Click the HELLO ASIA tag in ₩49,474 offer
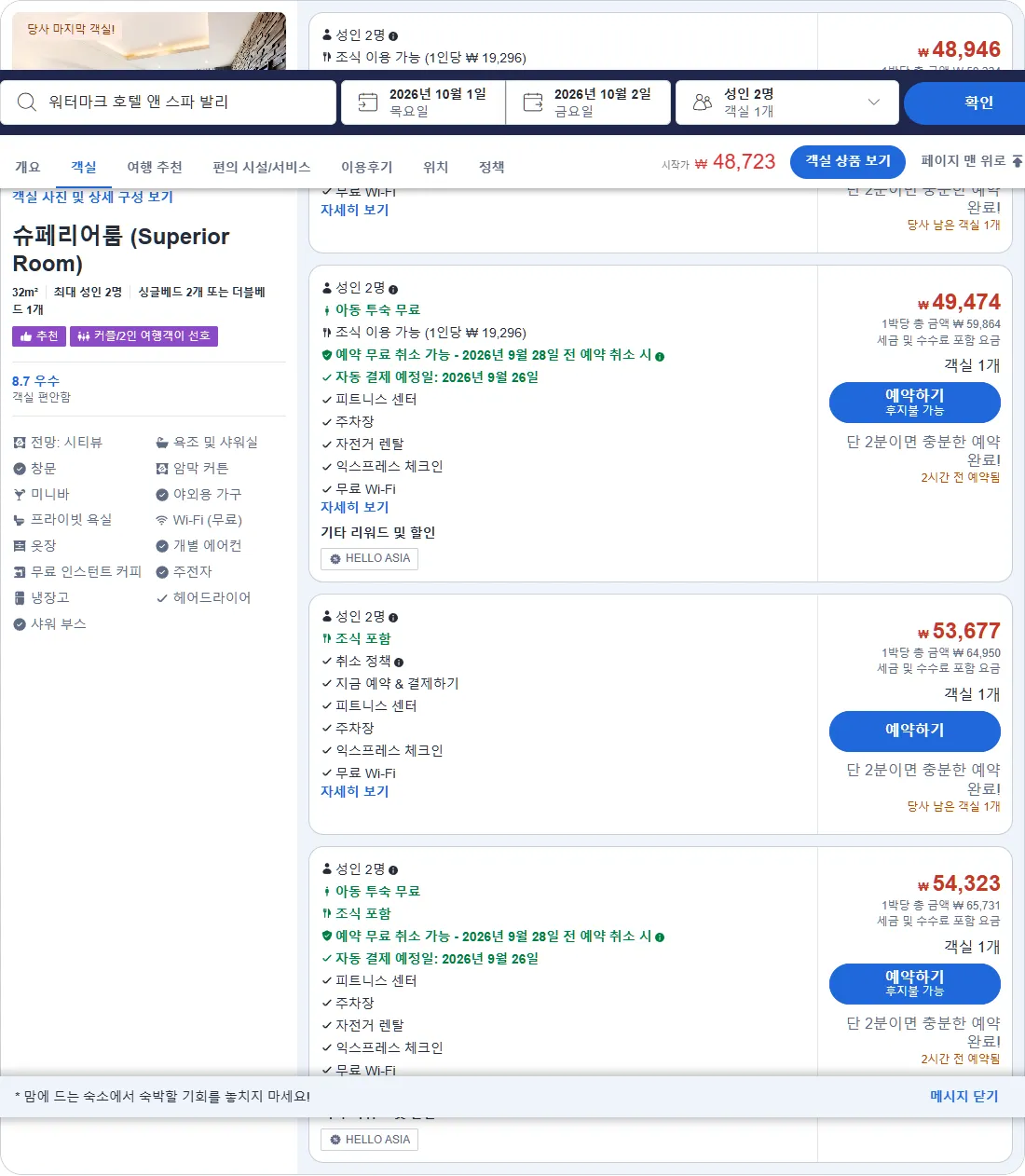The width and height of the screenshot is (1025, 1176). 369,558
